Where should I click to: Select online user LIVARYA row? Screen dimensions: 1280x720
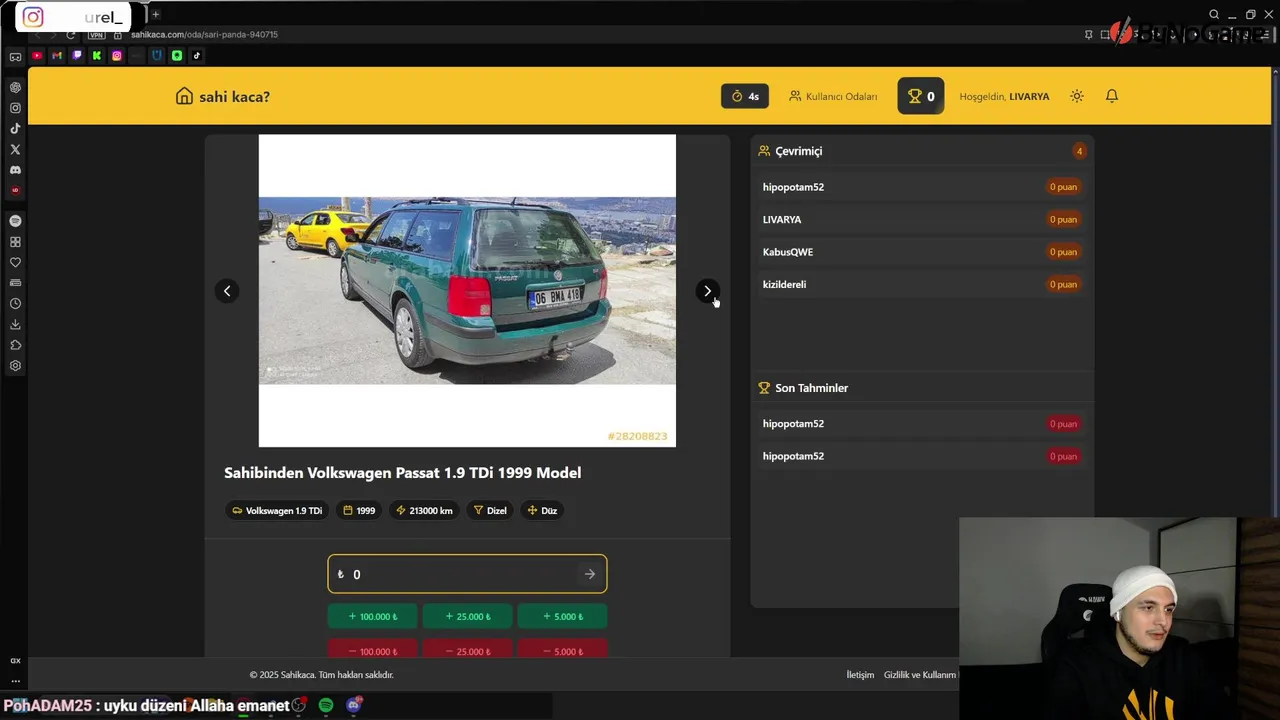(x=921, y=219)
